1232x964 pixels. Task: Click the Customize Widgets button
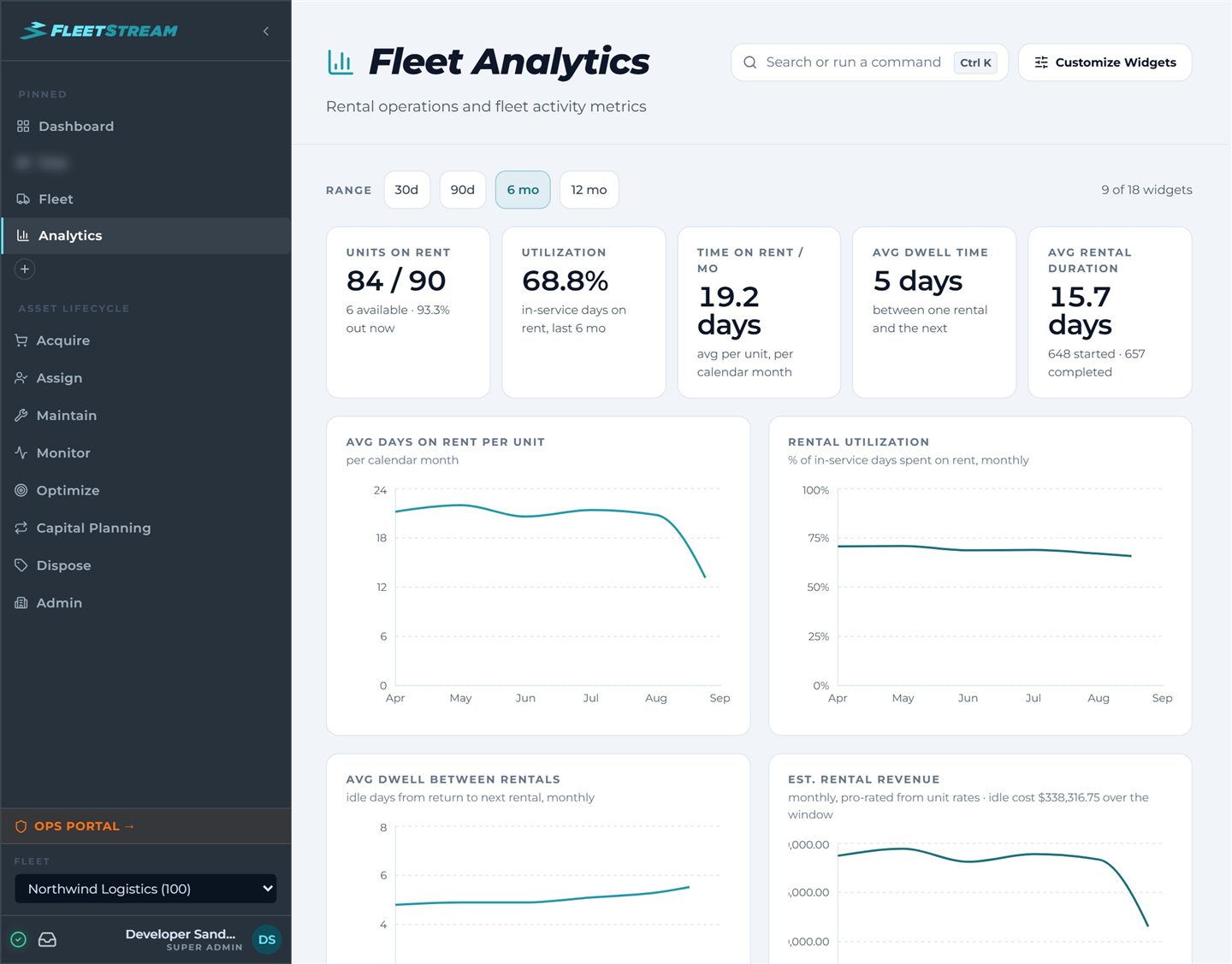1105,62
